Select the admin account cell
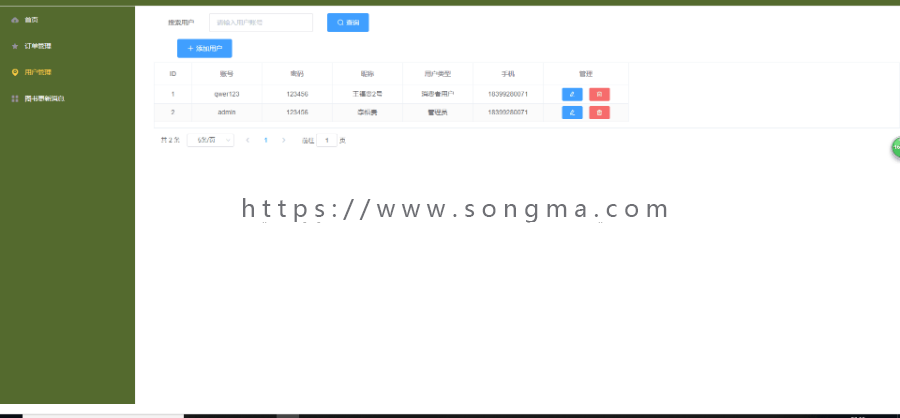This screenshot has height=418, width=900. (227, 113)
